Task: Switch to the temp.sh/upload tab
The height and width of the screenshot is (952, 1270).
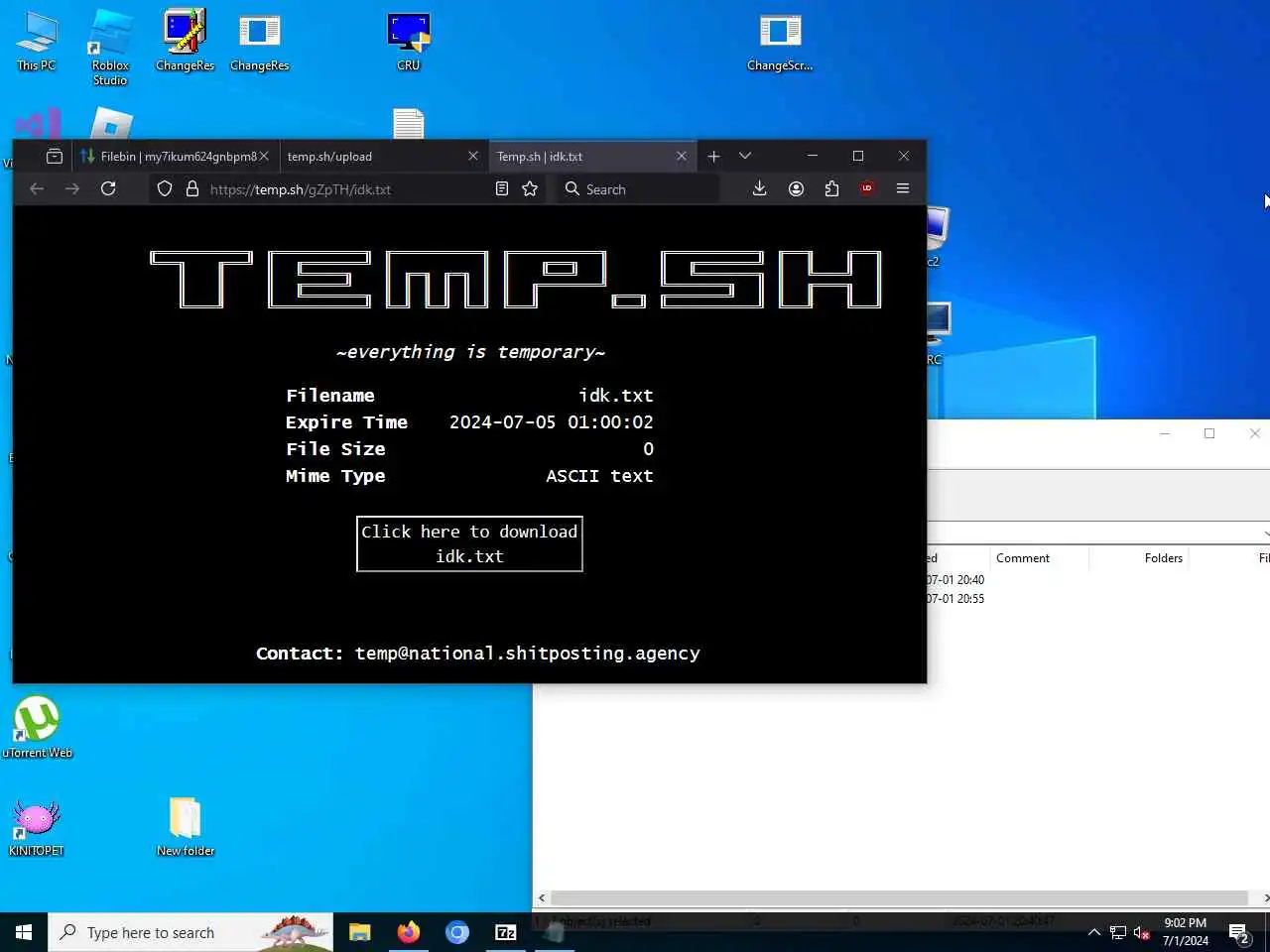Action: [x=383, y=156]
